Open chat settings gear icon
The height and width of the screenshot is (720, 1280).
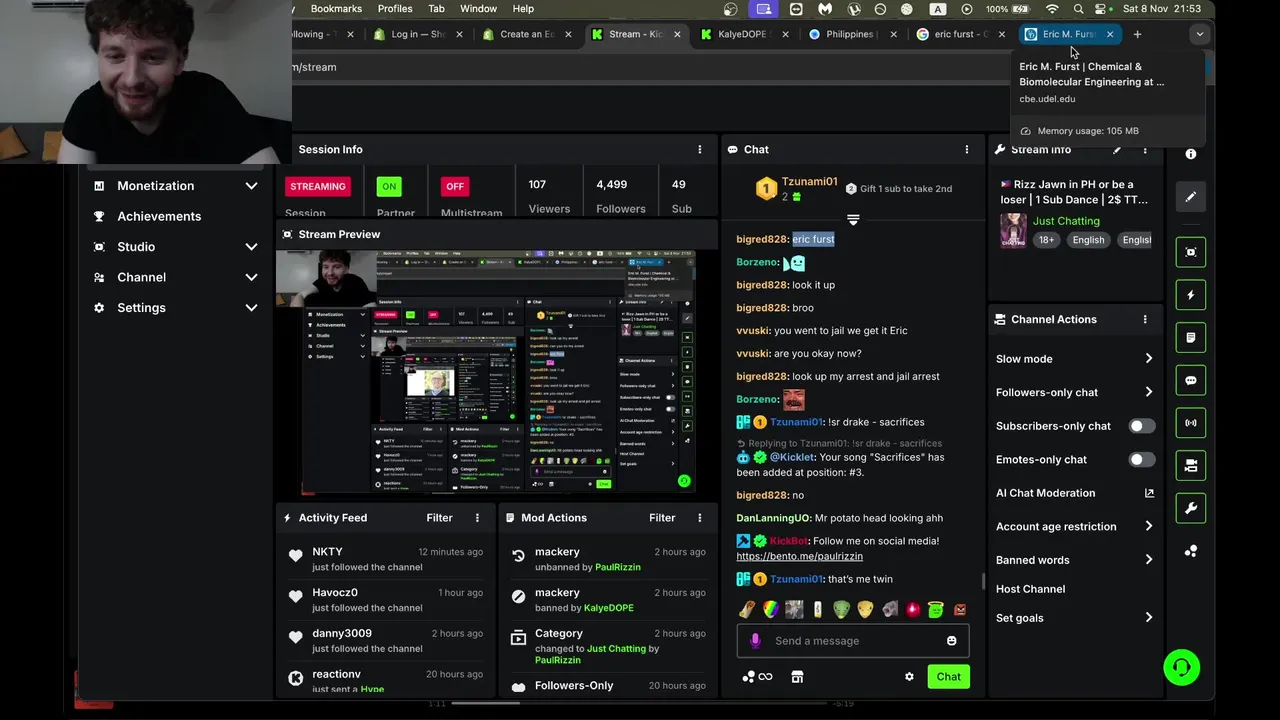(x=909, y=677)
